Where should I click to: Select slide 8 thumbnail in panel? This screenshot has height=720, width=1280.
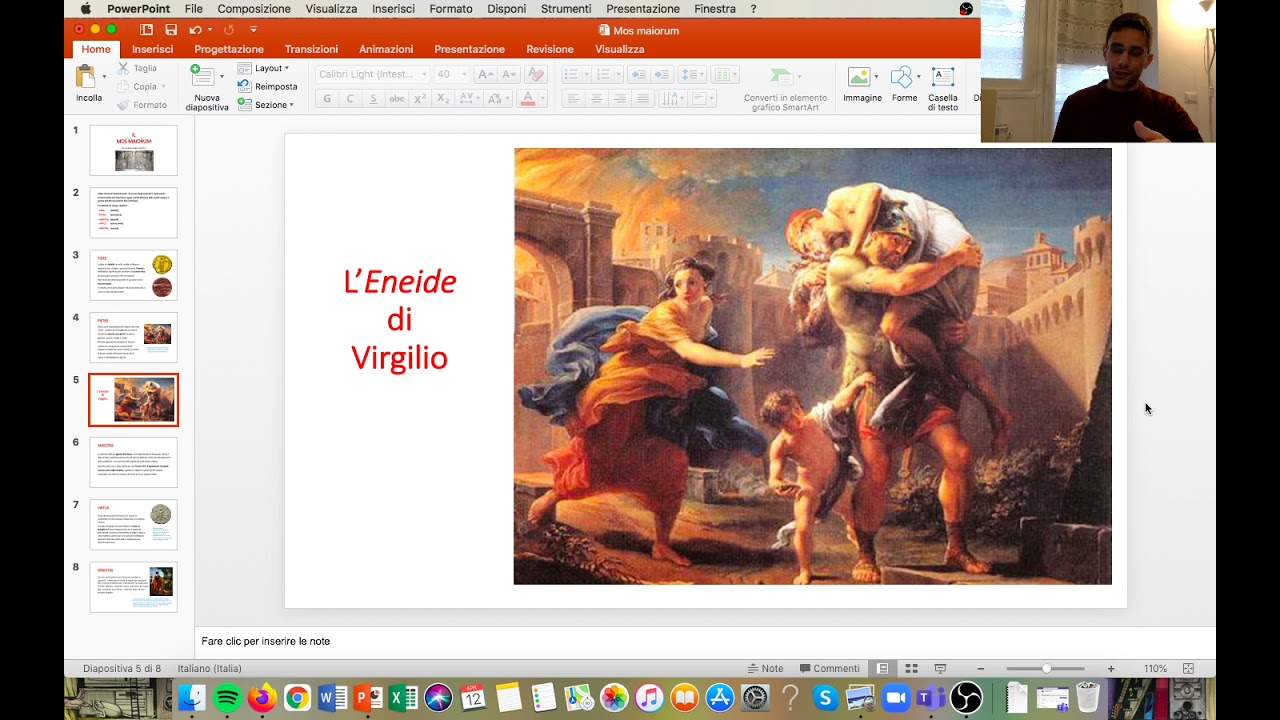click(133, 587)
